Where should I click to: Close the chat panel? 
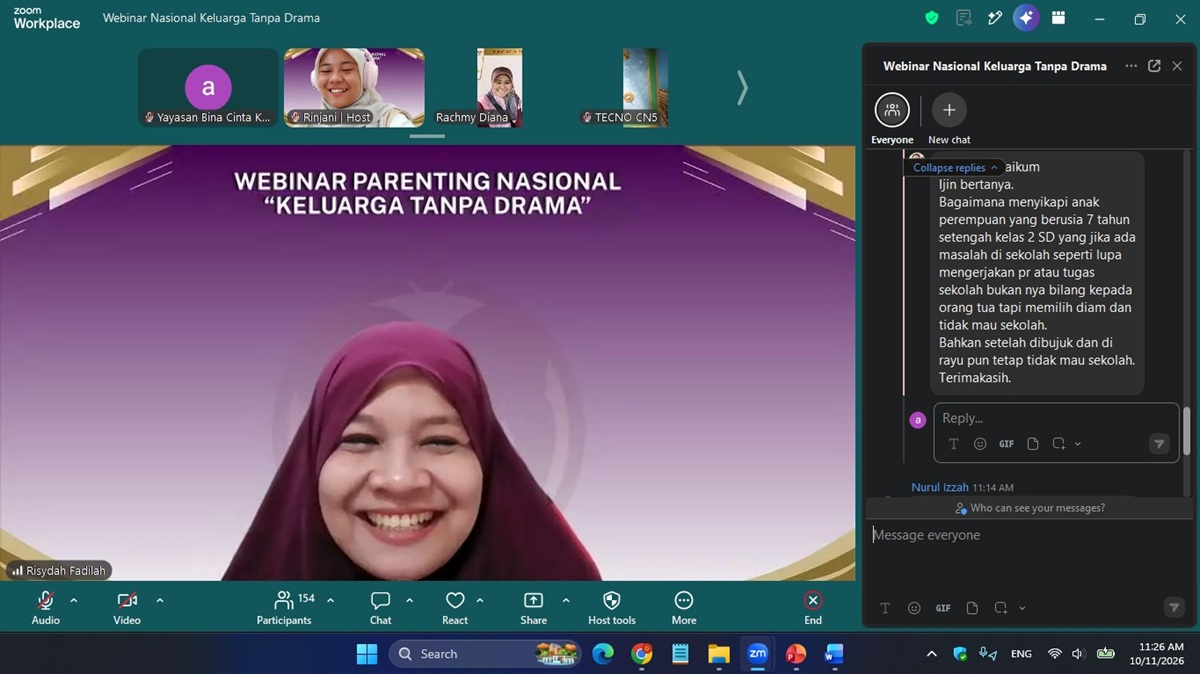click(x=1177, y=66)
